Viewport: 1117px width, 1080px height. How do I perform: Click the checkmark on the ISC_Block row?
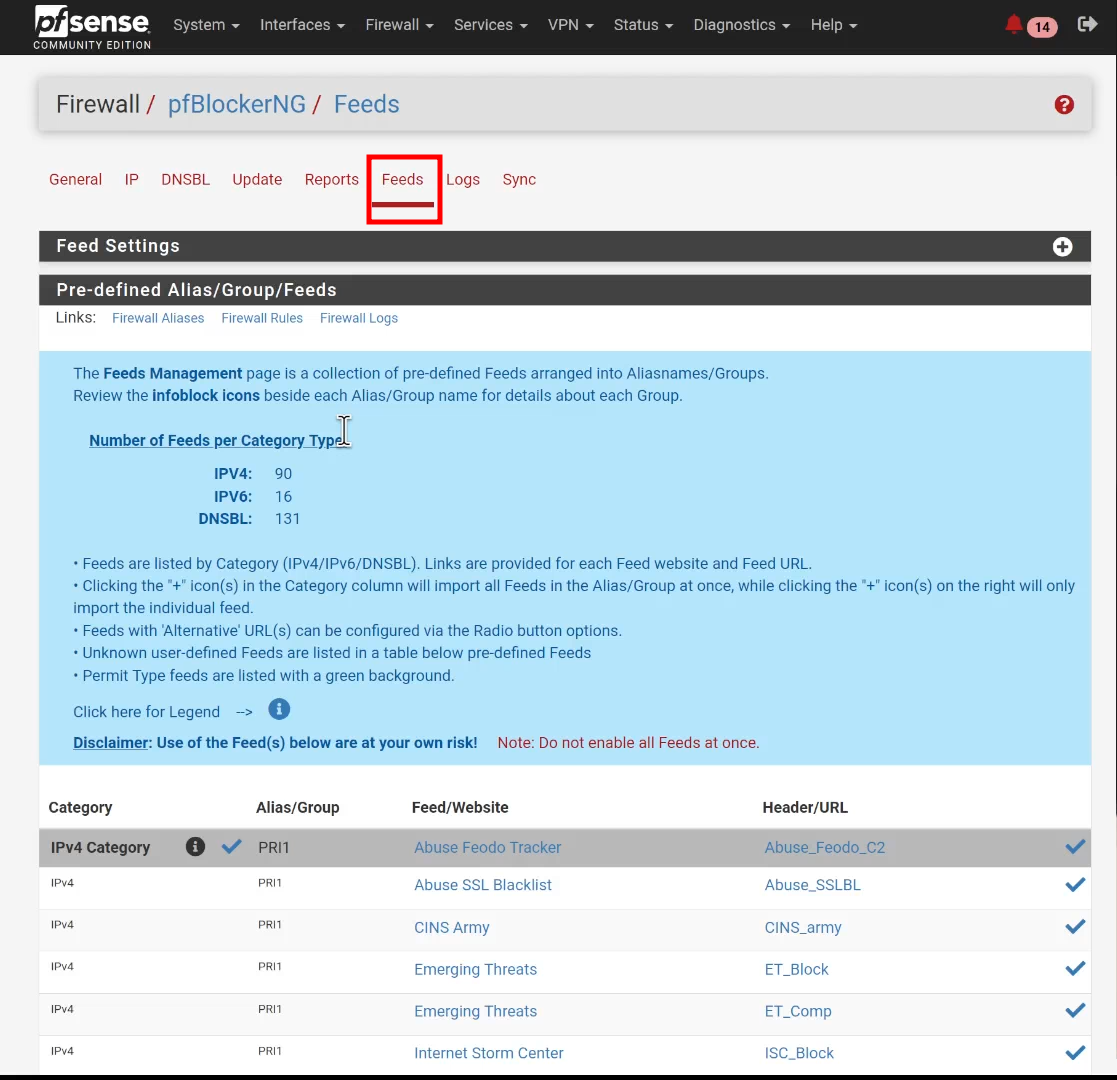pyautogui.click(x=1075, y=1053)
